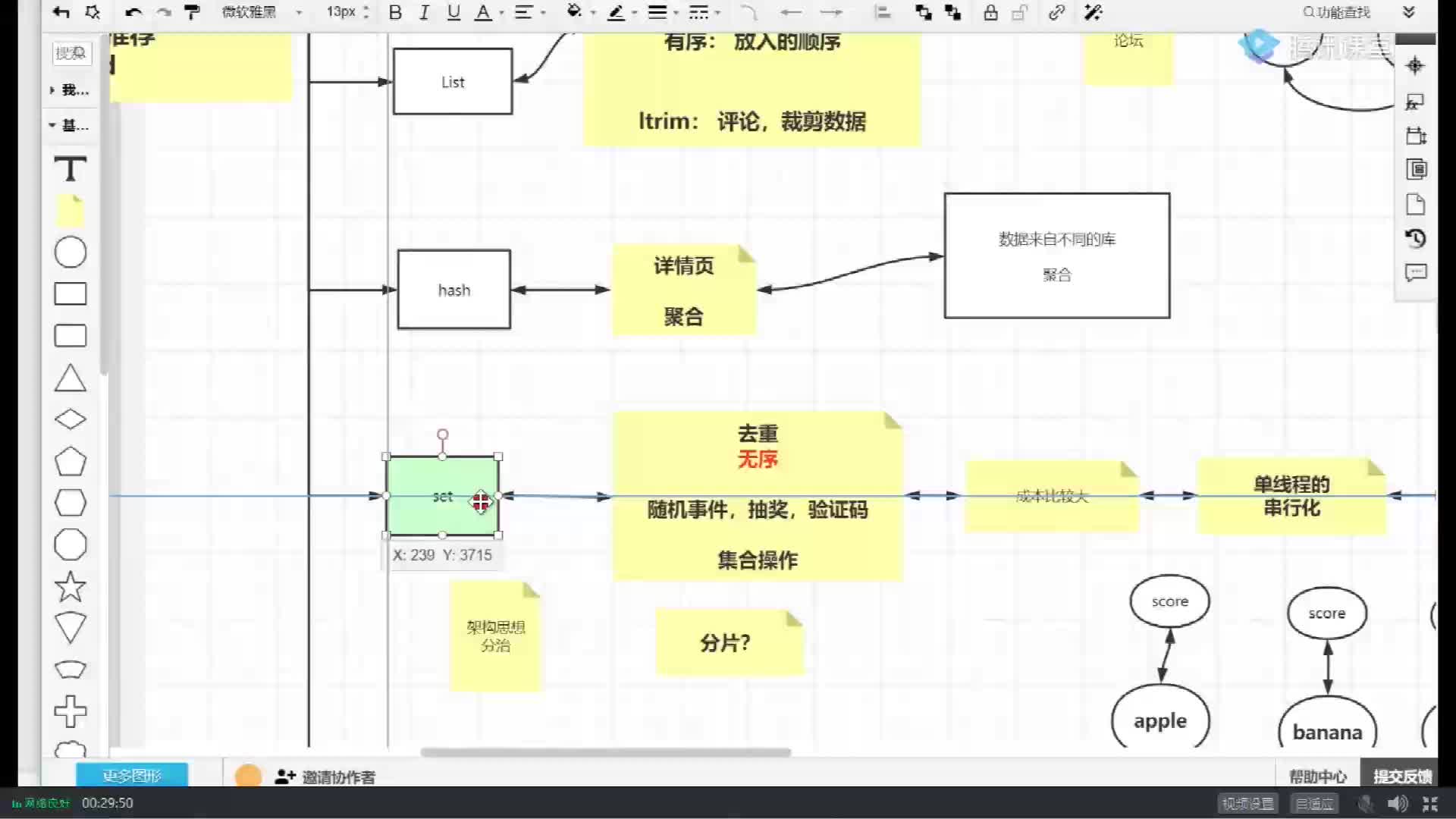The width and height of the screenshot is (1456, 819).
Task: Select the format painter brush icon
Action: tap(193, 12)
